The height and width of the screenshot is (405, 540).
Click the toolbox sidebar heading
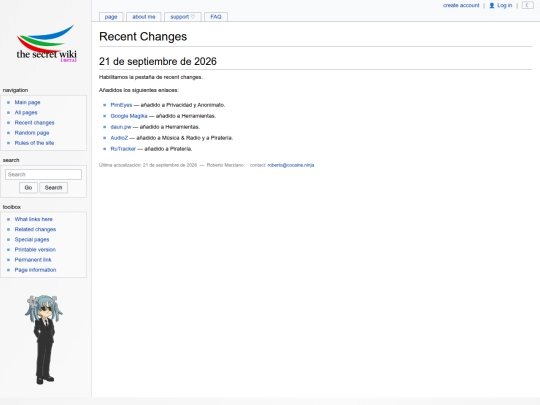click(x=12, y=207)
